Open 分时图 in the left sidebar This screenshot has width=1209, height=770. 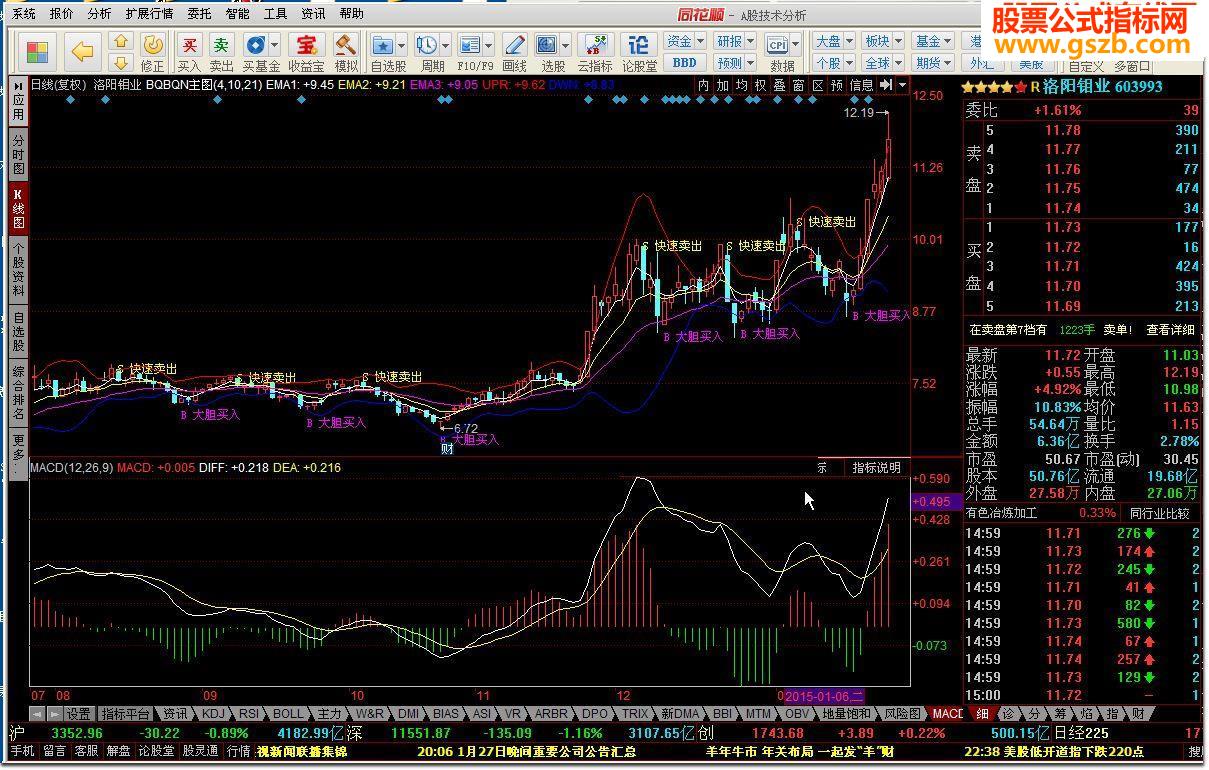pyautogui.click(x=19, y=155)
